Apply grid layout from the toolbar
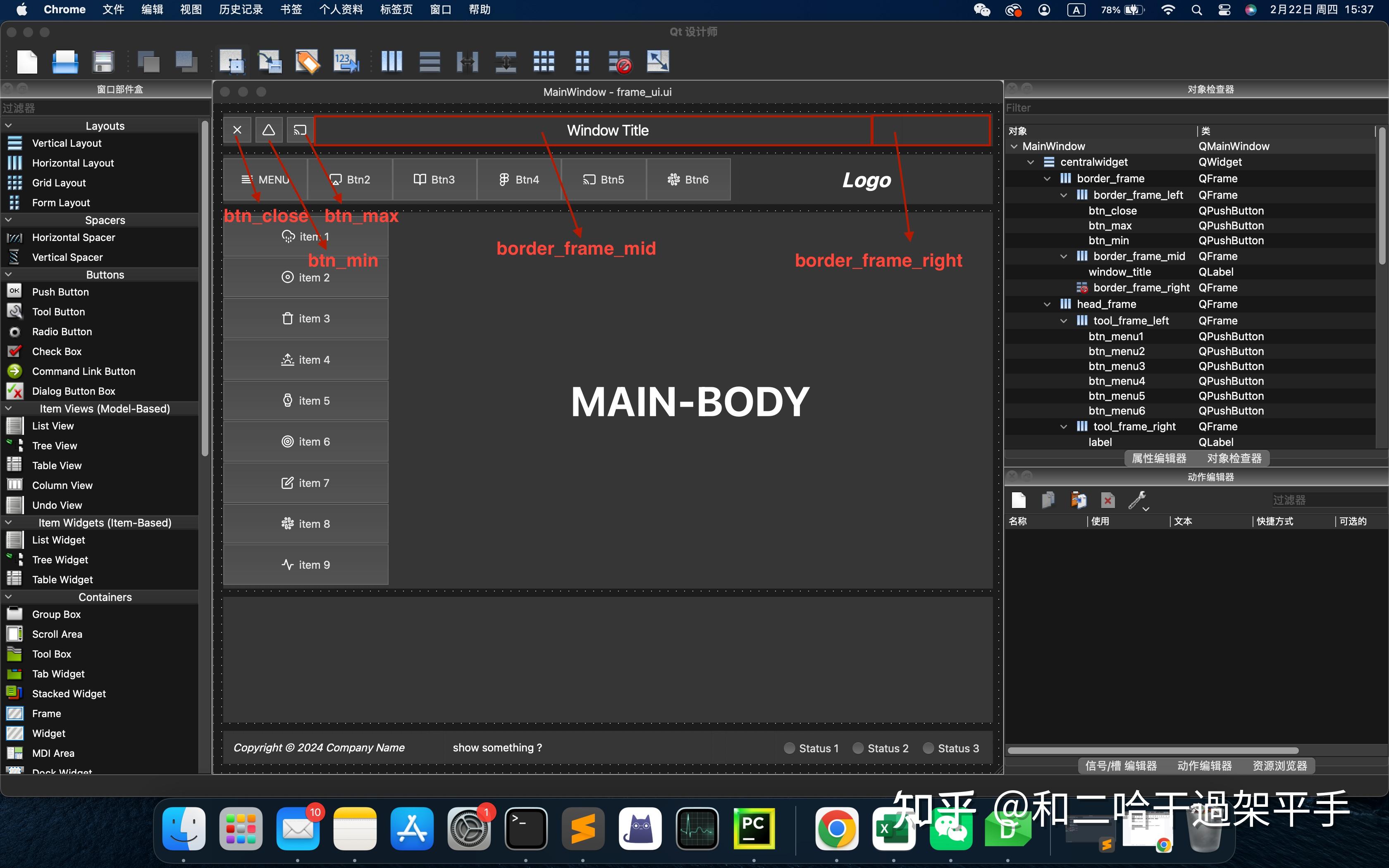 click(x=544, y=62)
